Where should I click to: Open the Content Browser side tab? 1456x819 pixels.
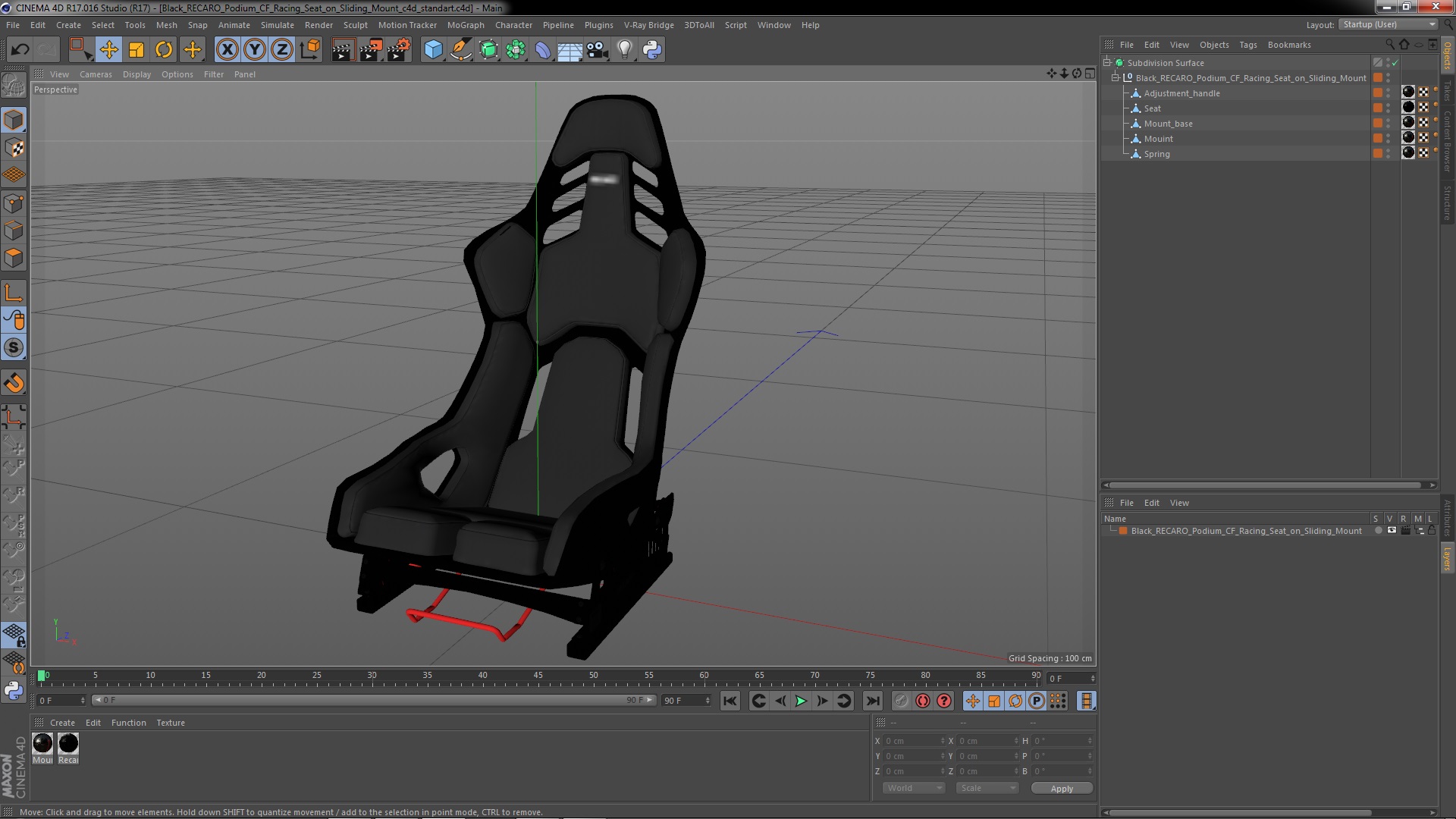(1447, 141)
